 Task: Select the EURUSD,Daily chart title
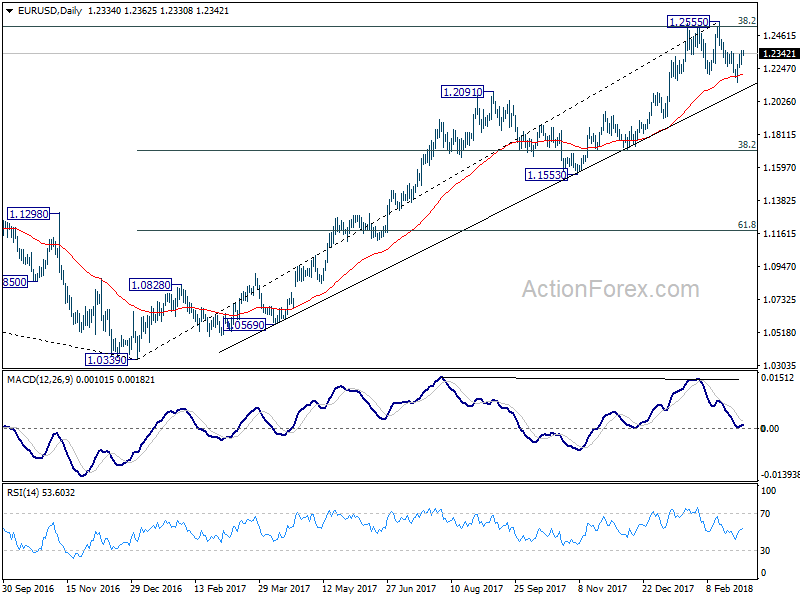point(49,11)
